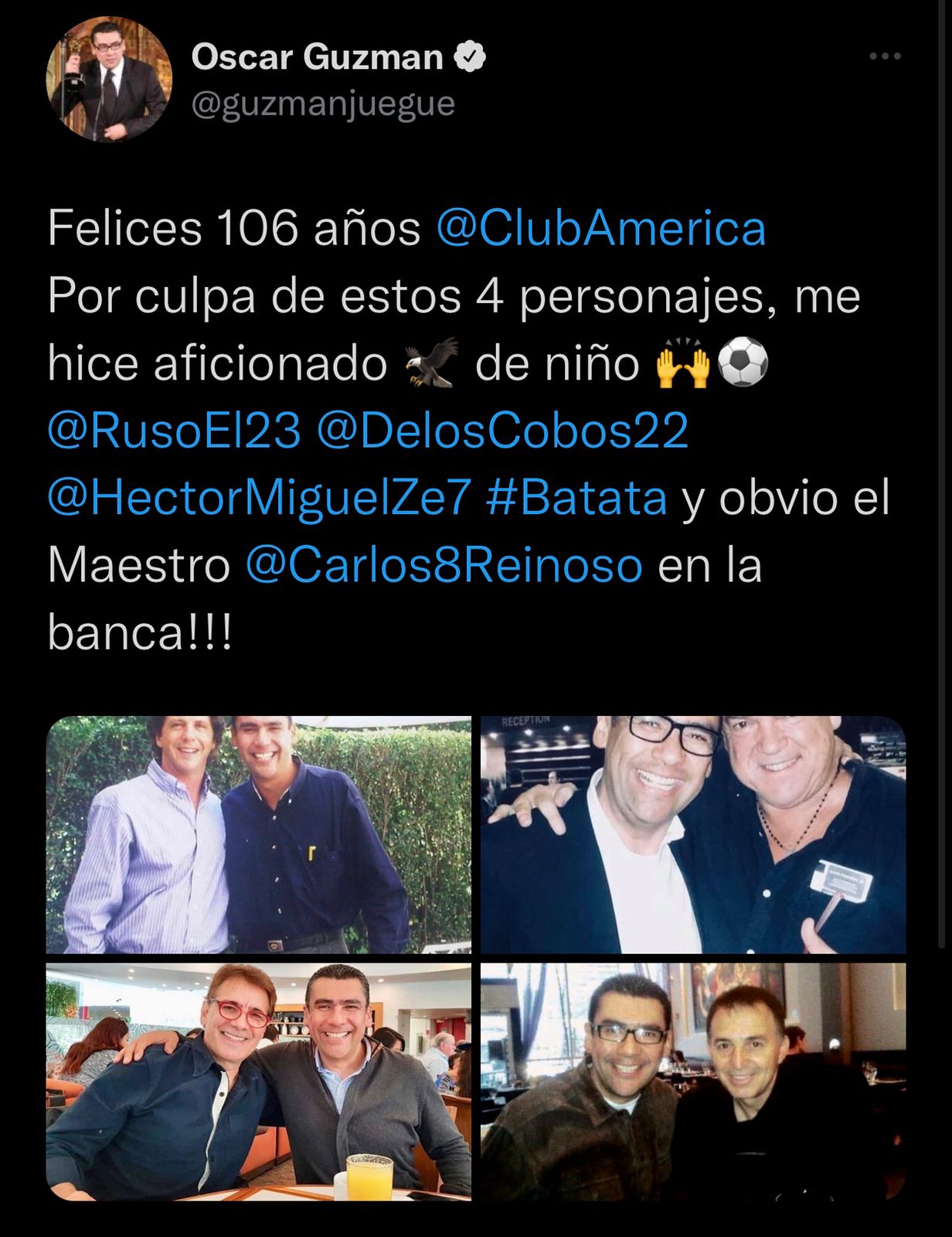The image size is (952, 1237).
Task: Open the #Batata hashtag
Action: click(x=576, y=498)
